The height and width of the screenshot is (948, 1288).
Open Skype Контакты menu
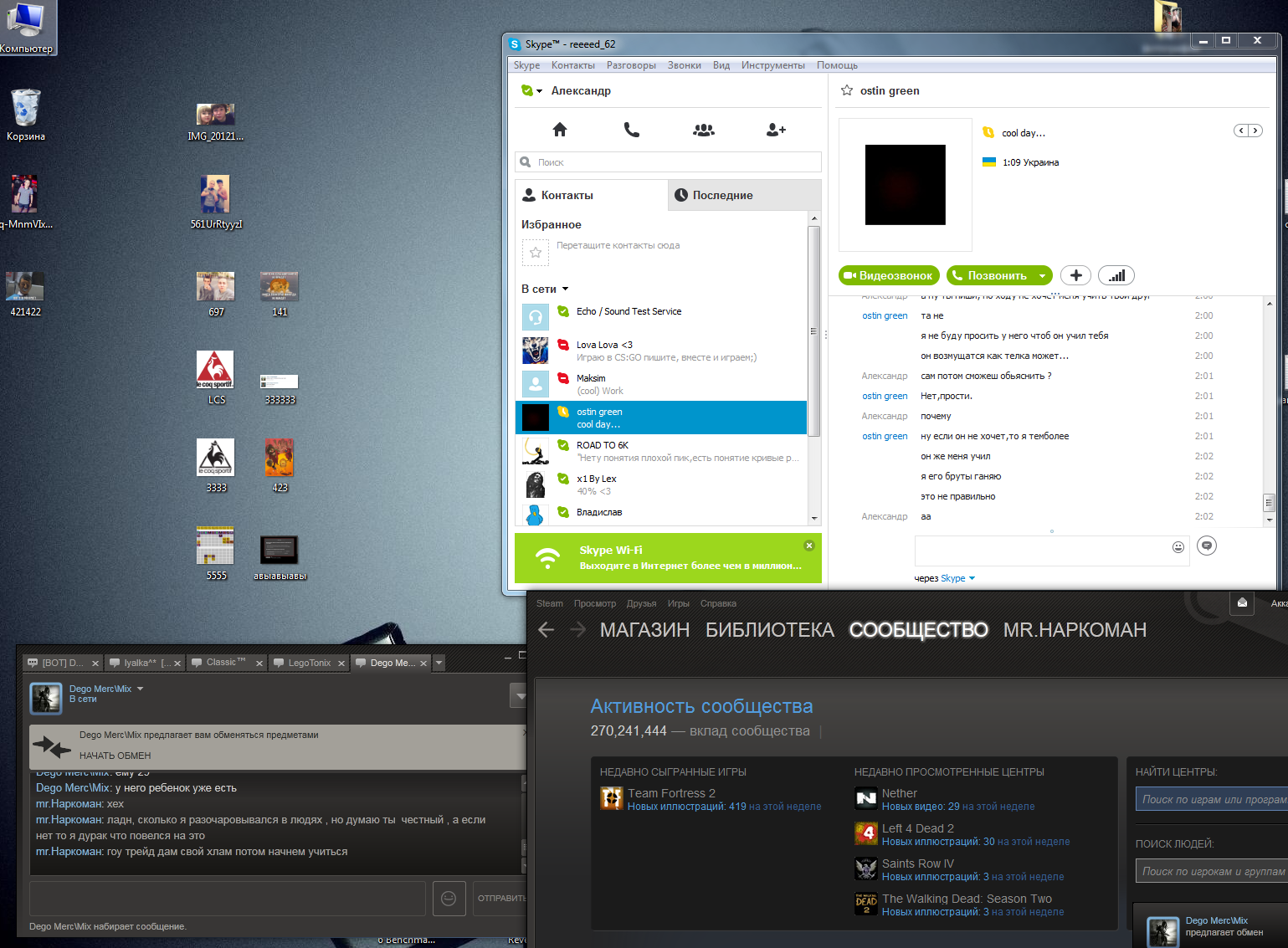pos(573,65)
